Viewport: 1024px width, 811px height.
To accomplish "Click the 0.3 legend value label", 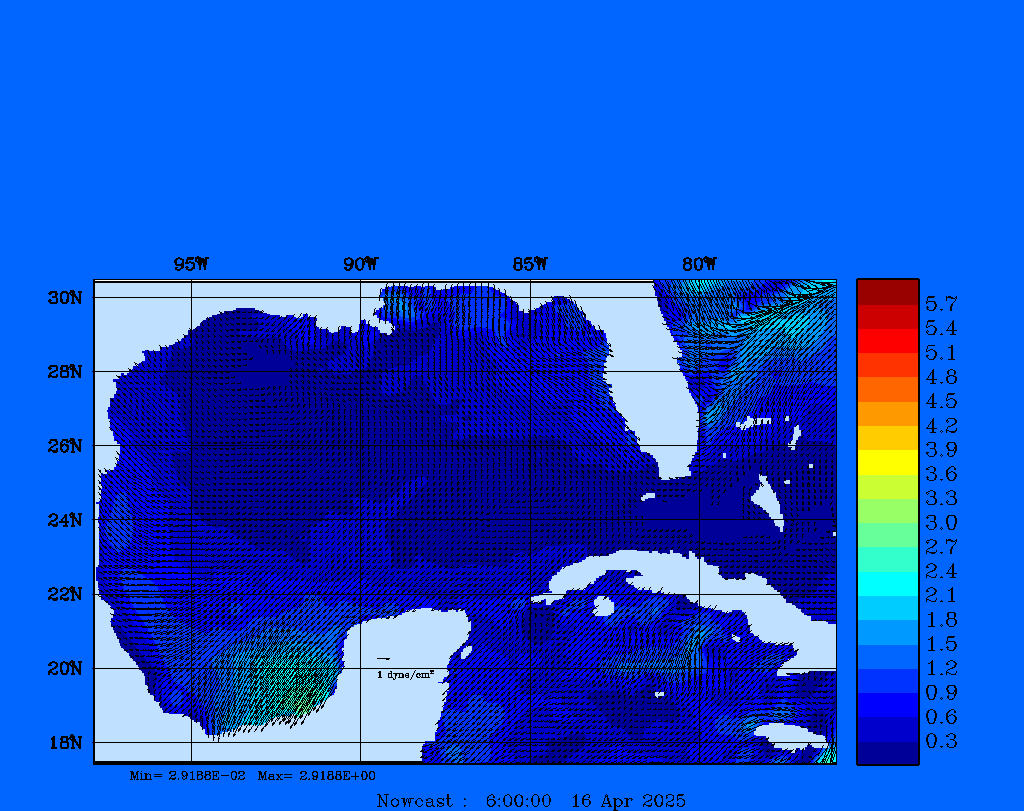I will [x=941, y=741].
